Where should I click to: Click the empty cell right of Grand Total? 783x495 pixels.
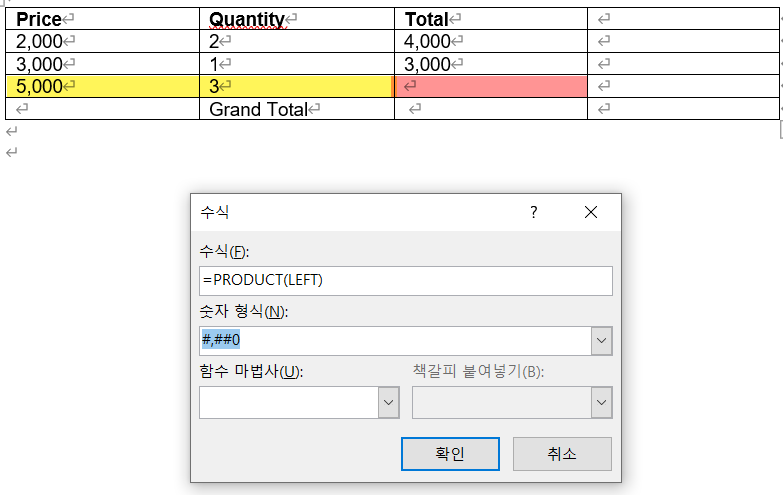click(x=491, y=109)
